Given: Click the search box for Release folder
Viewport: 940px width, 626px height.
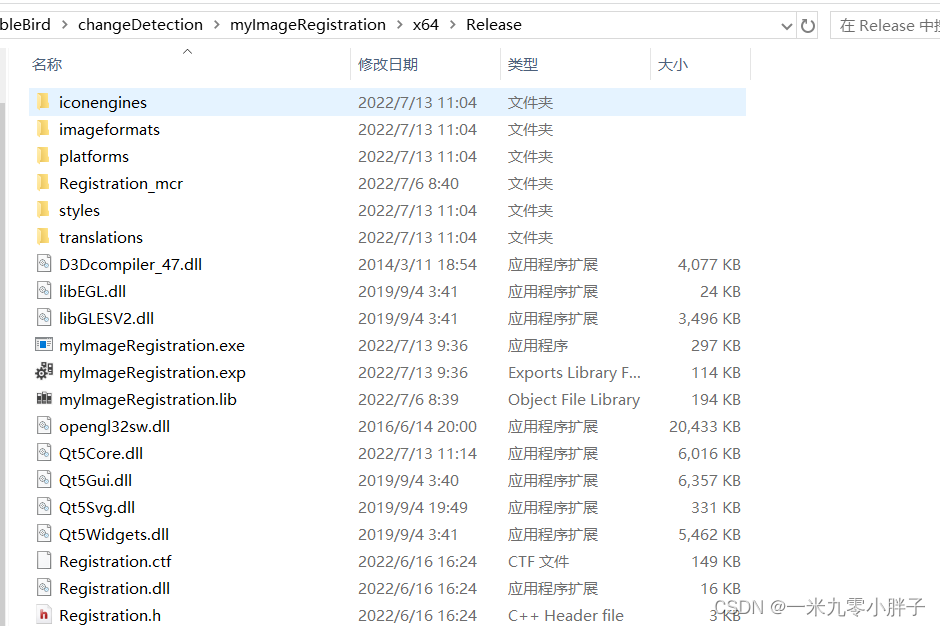Looking at the screenshot, I should (885, 26).
